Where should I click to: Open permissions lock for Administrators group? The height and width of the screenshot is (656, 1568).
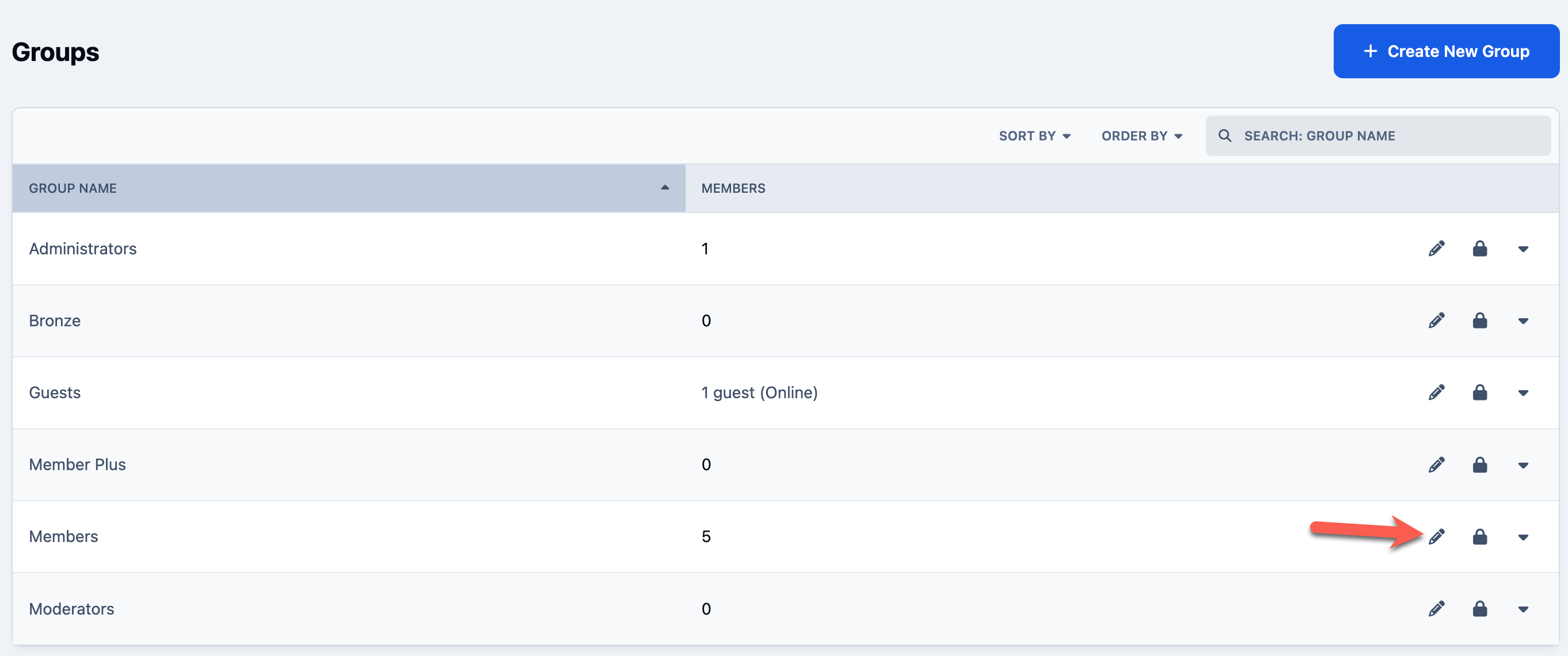pos(1480,248)
